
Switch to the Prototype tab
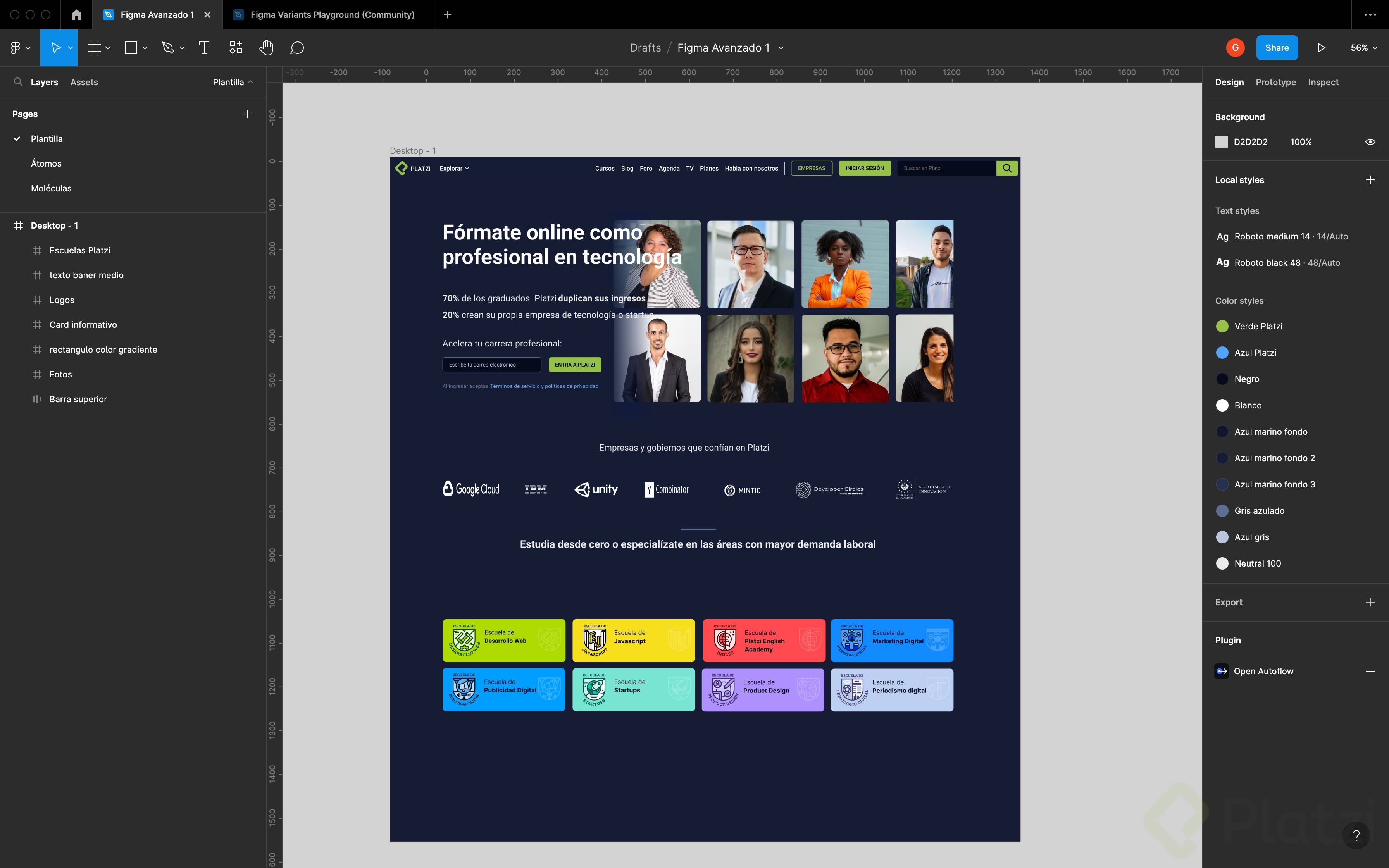(x=1275, y=82)
